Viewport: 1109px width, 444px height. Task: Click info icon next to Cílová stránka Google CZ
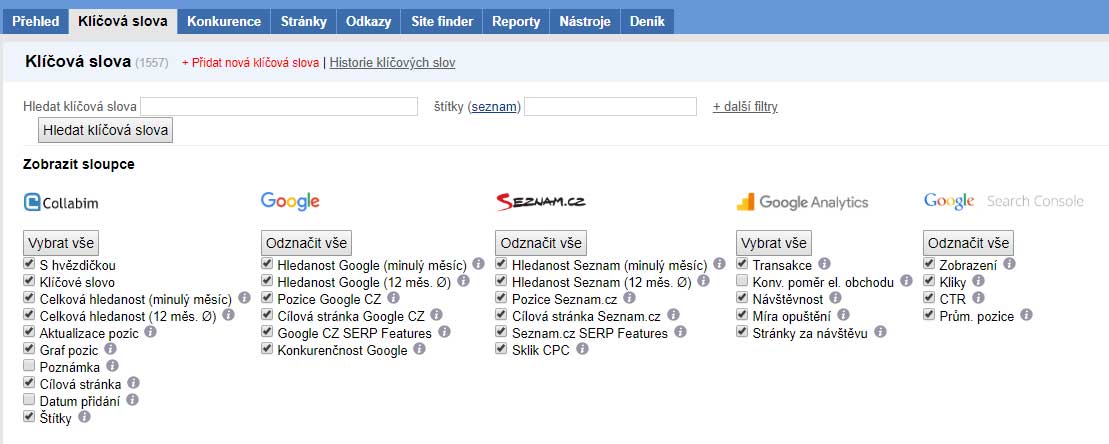pyautogui.click(x=436, y=315)
